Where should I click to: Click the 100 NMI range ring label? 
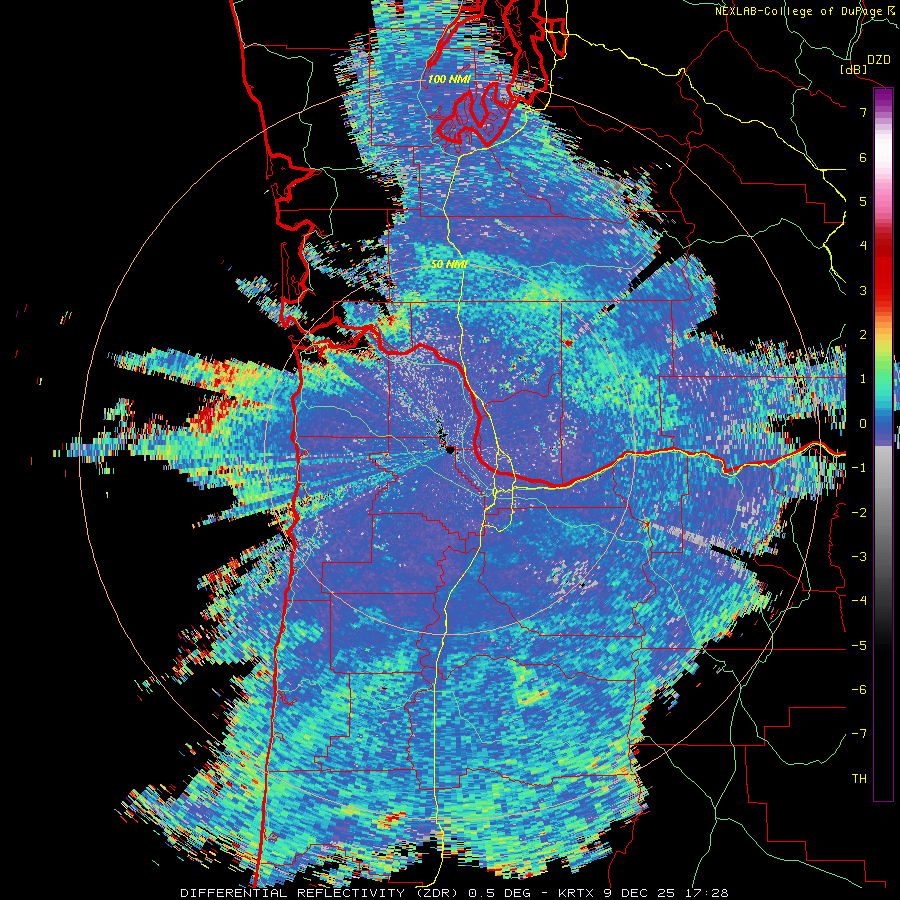[449, 79]
